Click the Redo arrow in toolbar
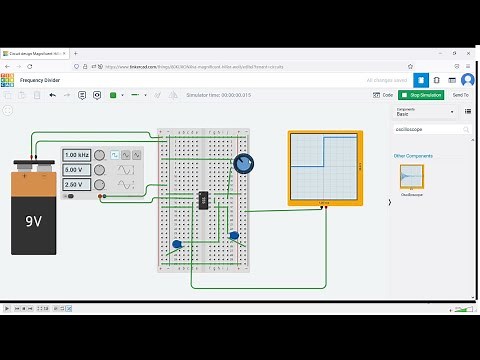 pos(67,95)
